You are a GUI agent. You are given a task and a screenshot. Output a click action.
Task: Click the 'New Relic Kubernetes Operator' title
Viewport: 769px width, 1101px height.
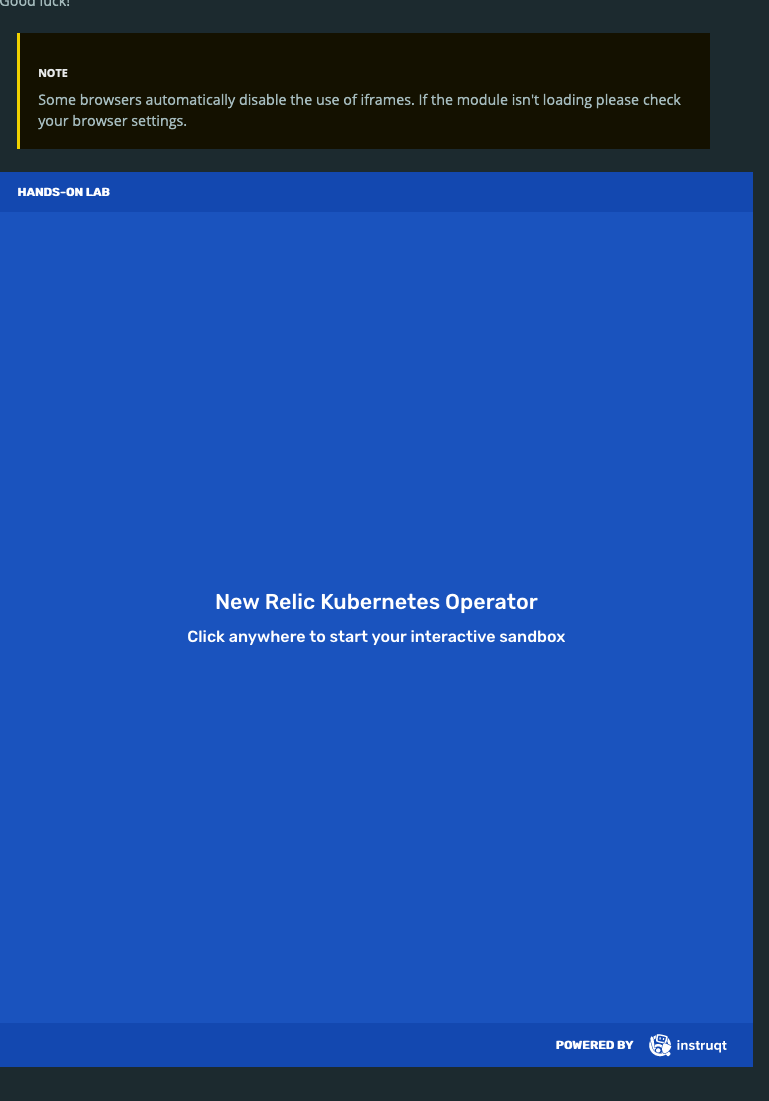pyautogui.click(x=376, y=602)
